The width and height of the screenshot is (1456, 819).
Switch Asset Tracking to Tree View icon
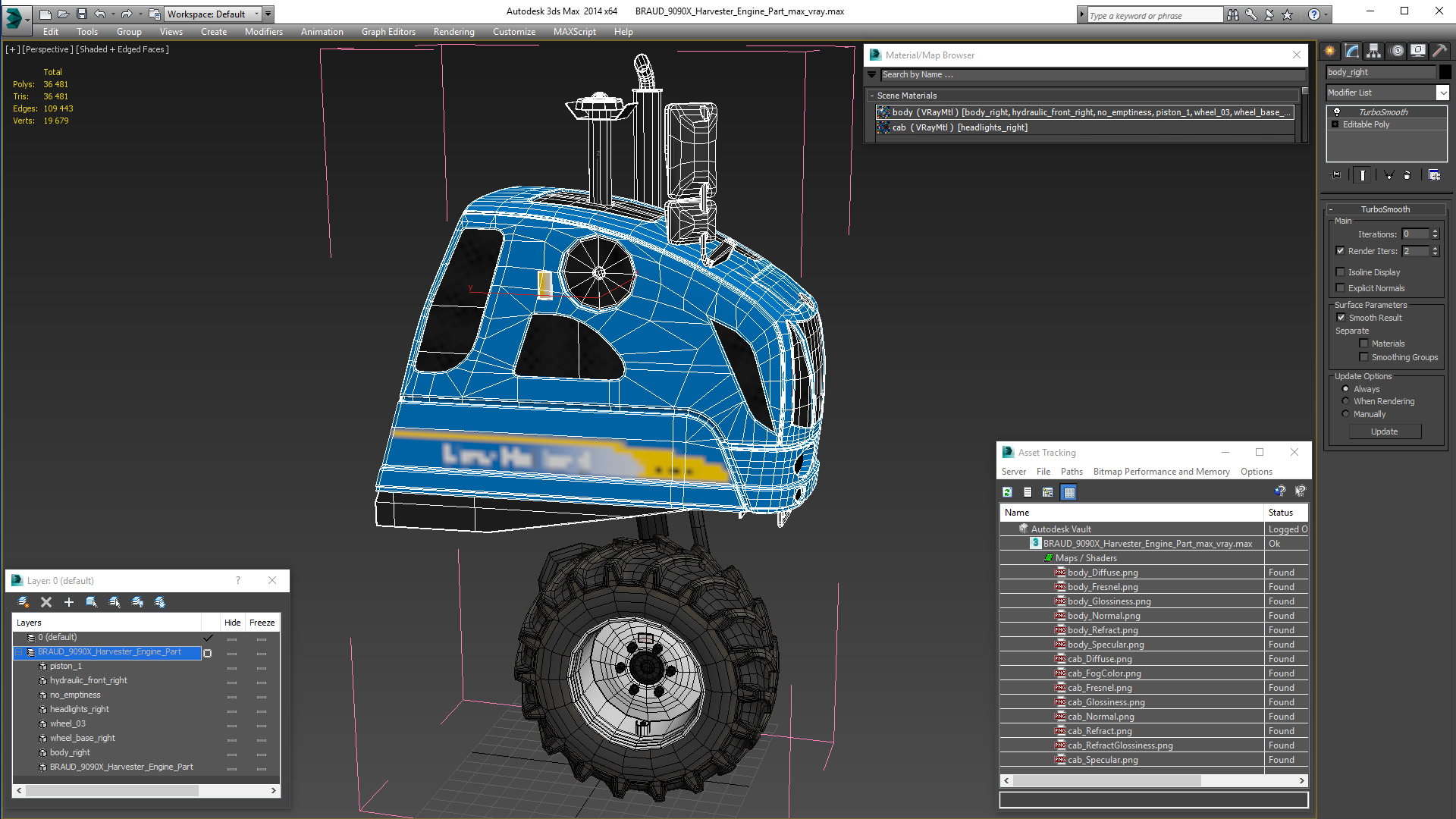[1048, 492]
